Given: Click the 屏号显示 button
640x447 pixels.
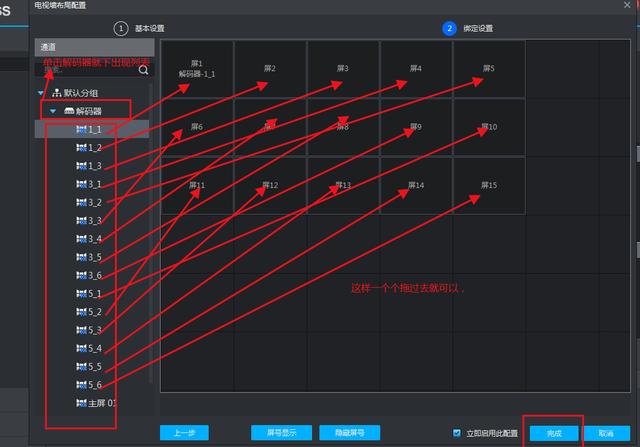Looking at the screenshot, I should click(281, 433).
